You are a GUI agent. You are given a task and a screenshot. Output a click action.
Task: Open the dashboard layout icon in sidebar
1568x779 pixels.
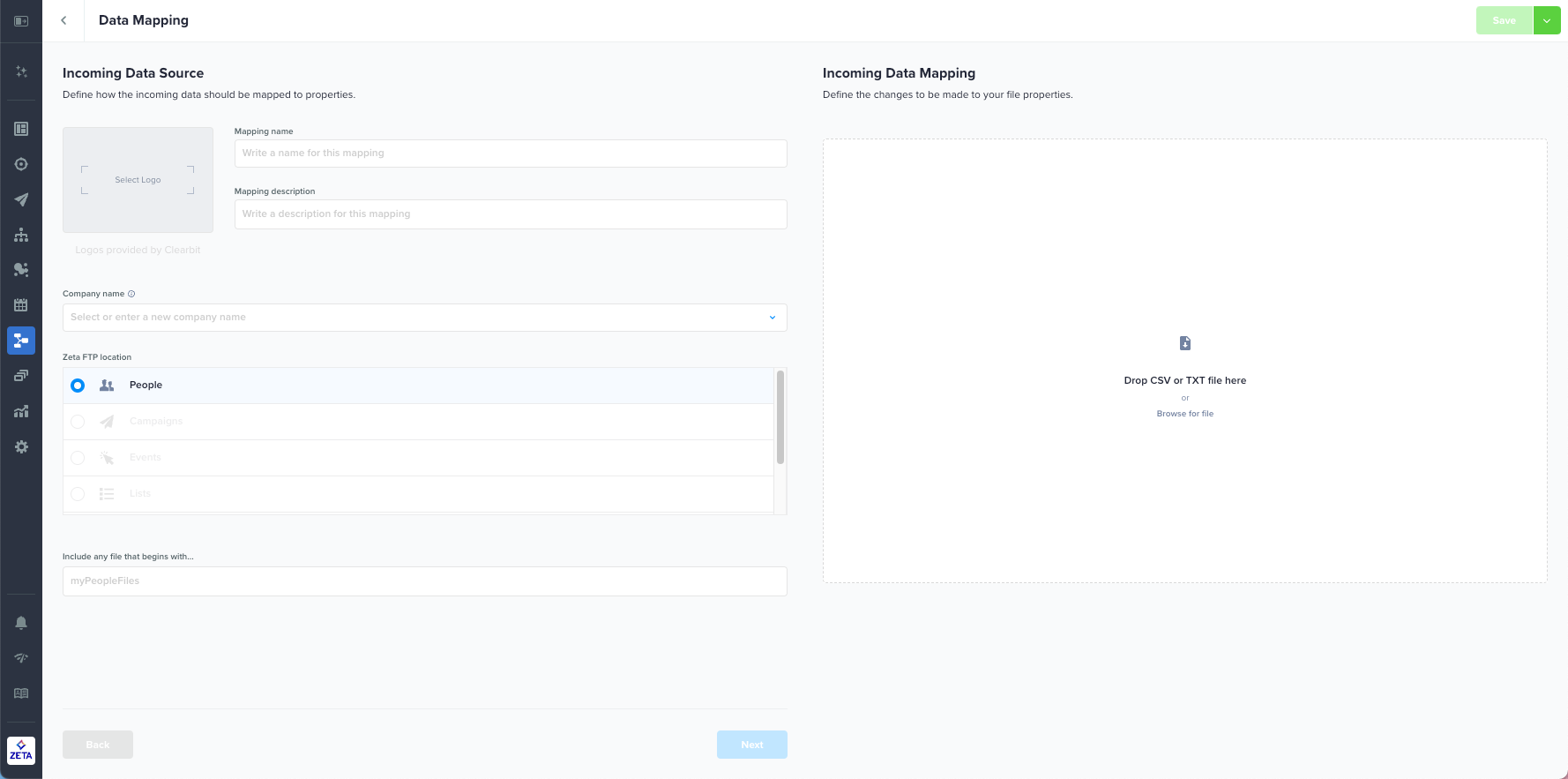coord(21,129)
